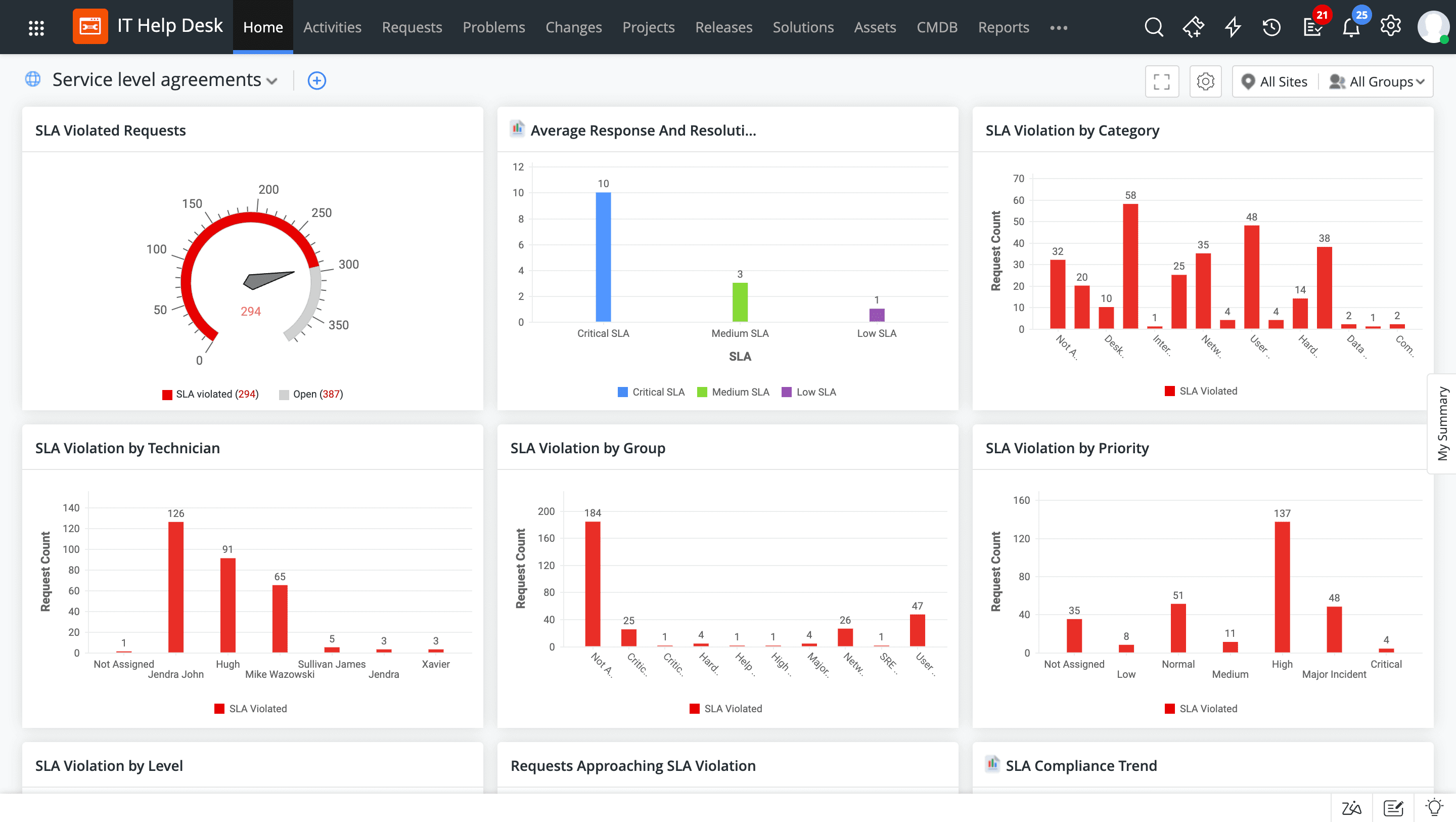This screenshot has height=822, width=1456.
Task: Open the All Groups dropdown
Action: coord(1377,81)
